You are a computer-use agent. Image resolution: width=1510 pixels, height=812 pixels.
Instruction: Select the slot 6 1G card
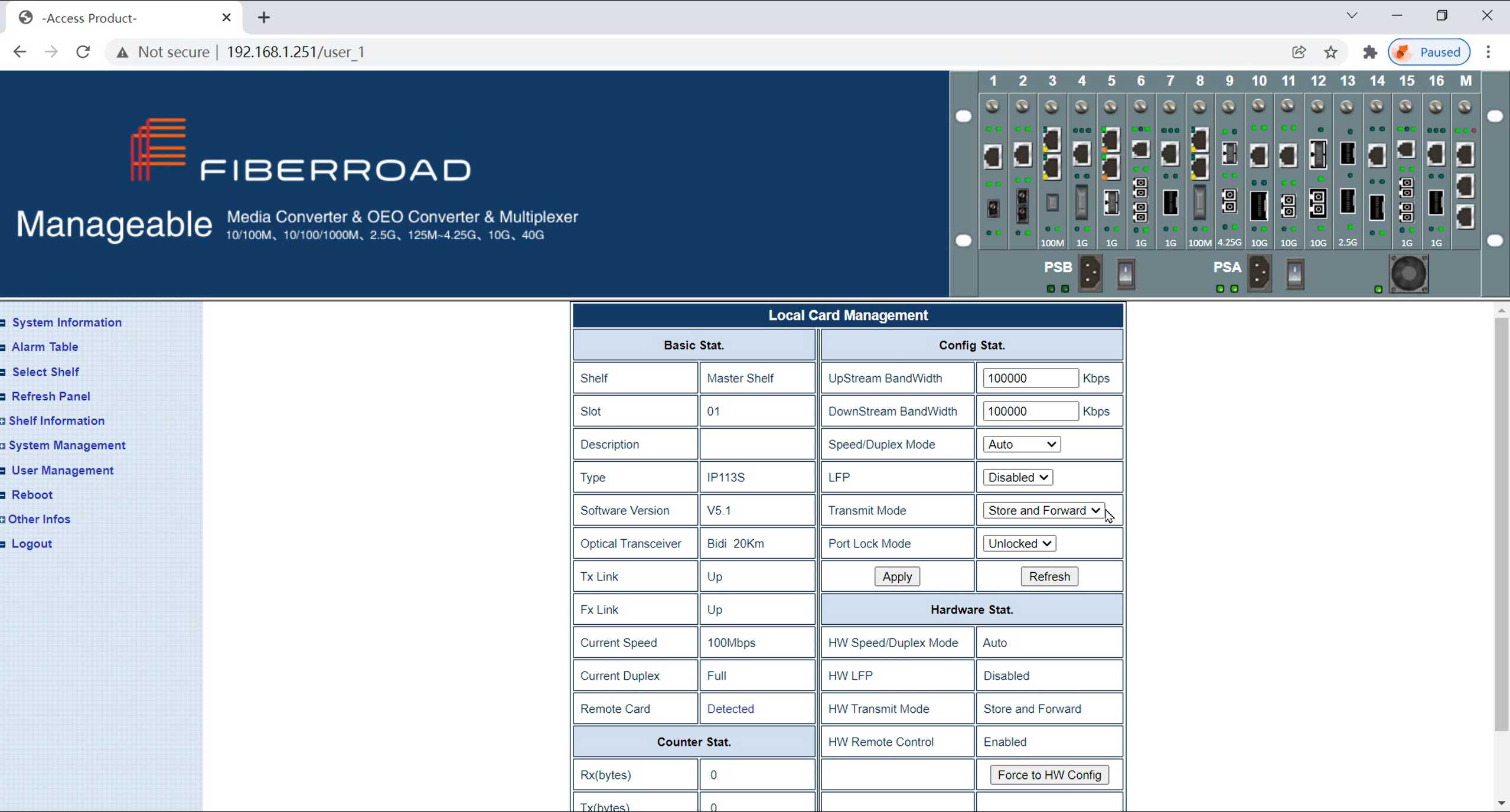coord(1141,171)
